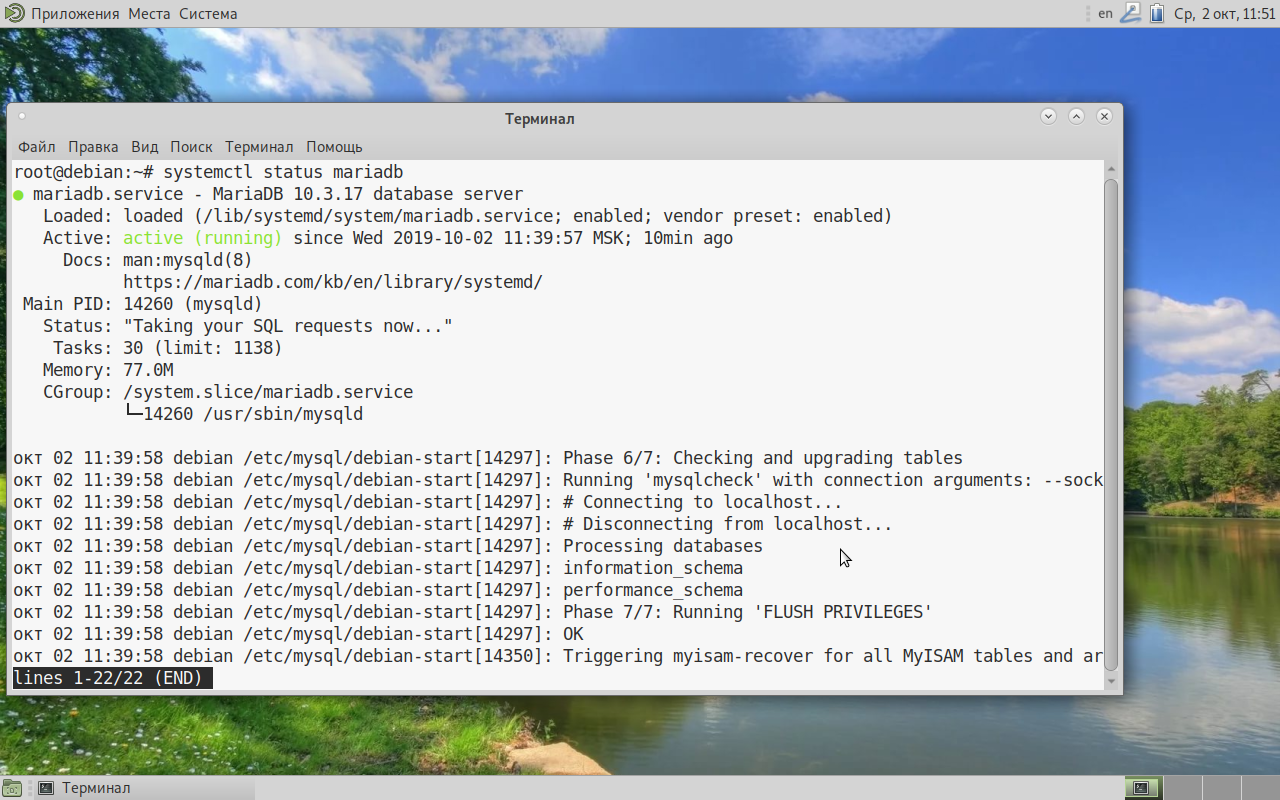Click the 'man:mysqld(8)' docs text
This screenshot has width=1280, height=800.
(188, 260)
